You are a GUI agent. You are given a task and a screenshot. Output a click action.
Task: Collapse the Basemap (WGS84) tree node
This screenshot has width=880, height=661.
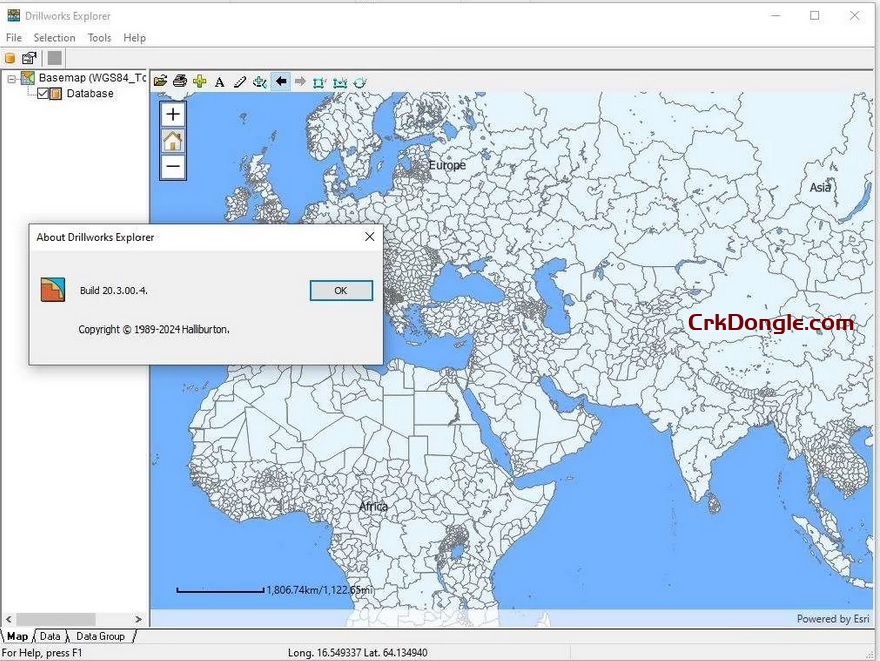[x=12, y=77]
